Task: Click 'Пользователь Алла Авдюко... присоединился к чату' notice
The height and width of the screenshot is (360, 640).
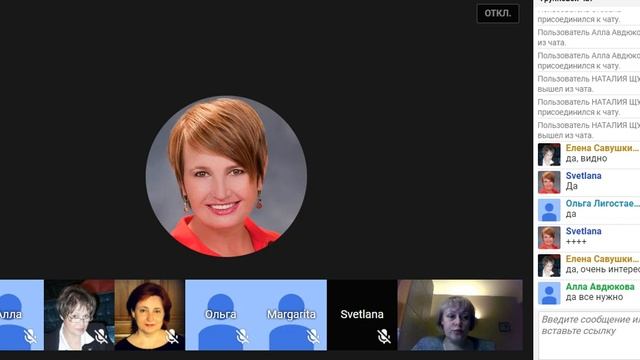Action: [x=589, y=60]
